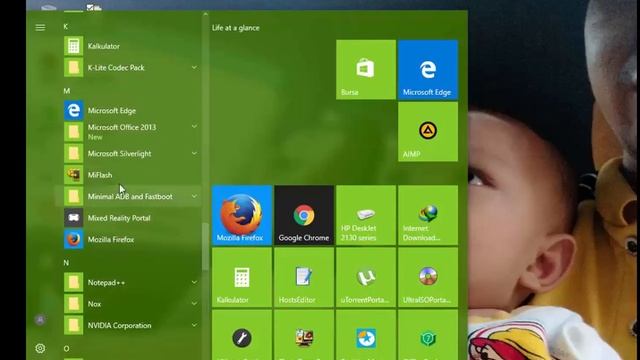640x360 pixels.
Task: Open the Kalkulator tile
Action: coord(242,277)
